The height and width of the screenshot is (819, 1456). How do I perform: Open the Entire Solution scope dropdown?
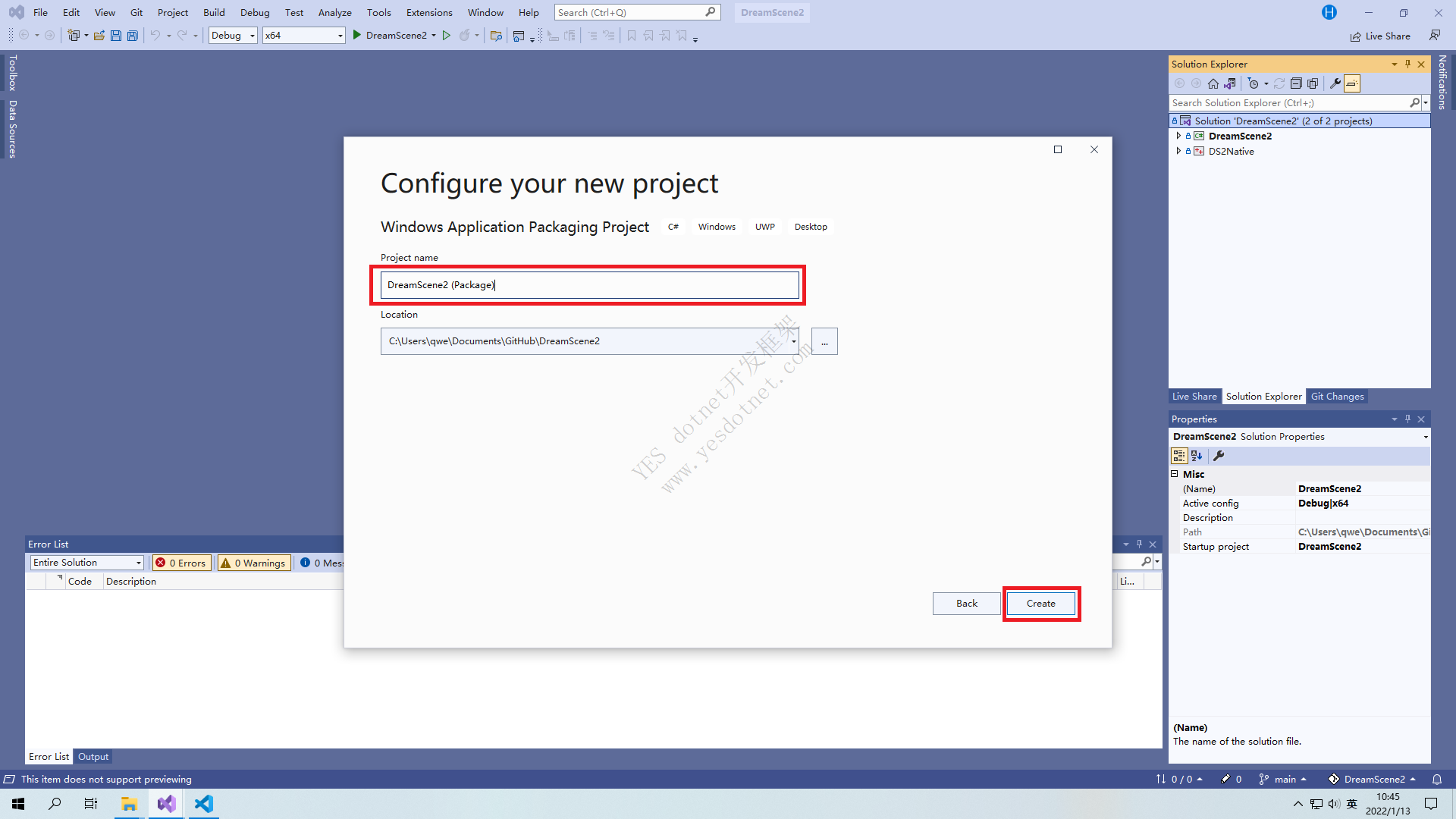tap(87, 563)
